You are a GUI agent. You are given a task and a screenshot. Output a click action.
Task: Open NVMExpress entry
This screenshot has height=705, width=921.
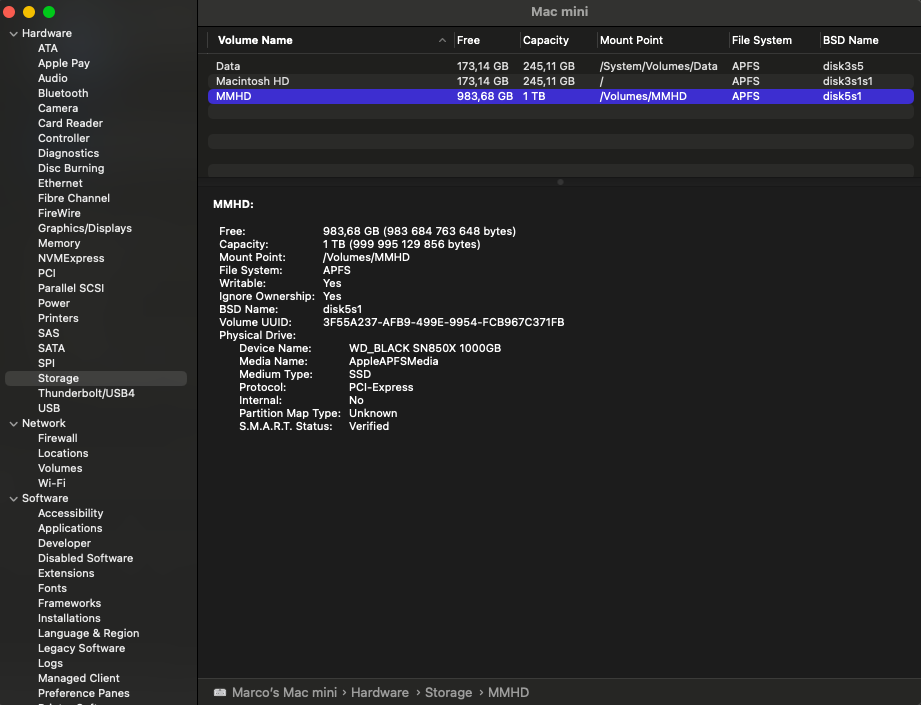click(x=71, y=258)
